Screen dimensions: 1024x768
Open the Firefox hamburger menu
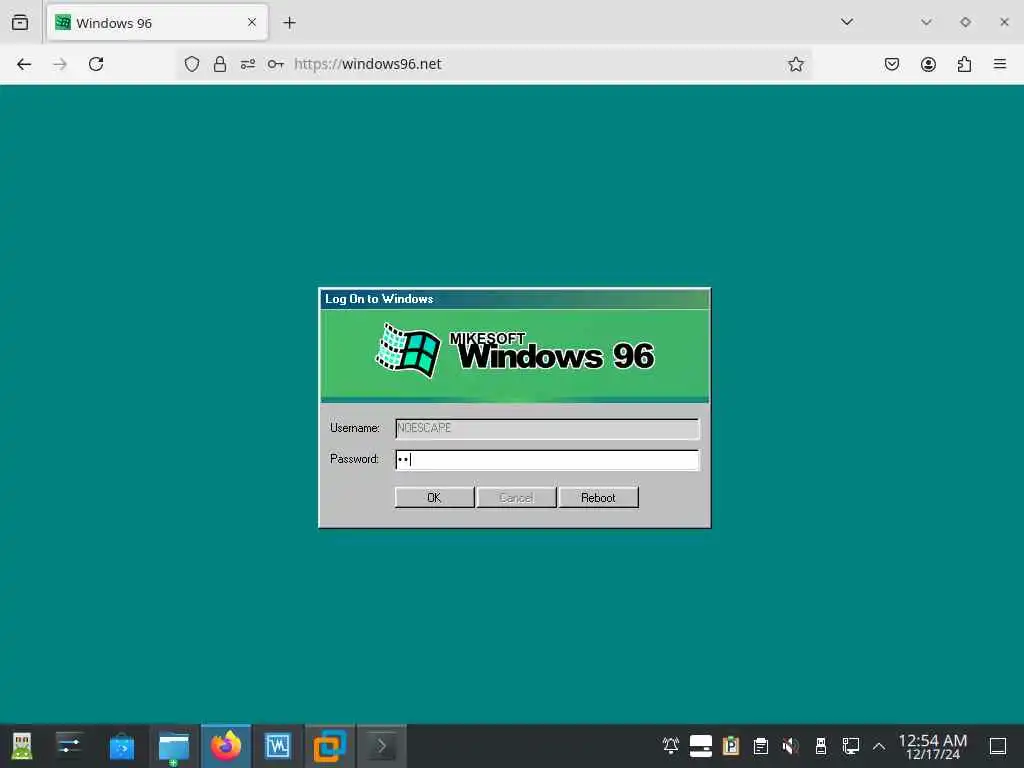pyautogui.click(x=1000, y=64)
